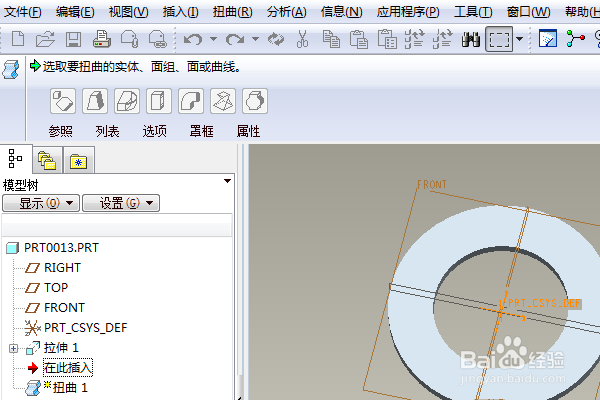
Task: Click the spin center icon
Action: [576, 39]
